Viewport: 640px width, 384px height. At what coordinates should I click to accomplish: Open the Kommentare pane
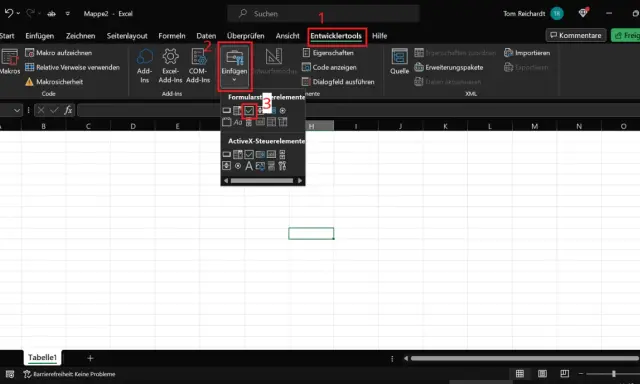(576, 36)
